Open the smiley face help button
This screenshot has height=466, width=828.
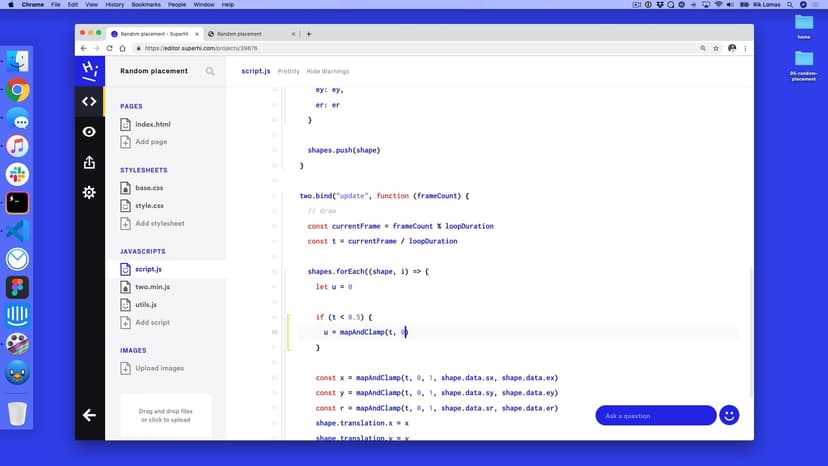pos(729,415)
